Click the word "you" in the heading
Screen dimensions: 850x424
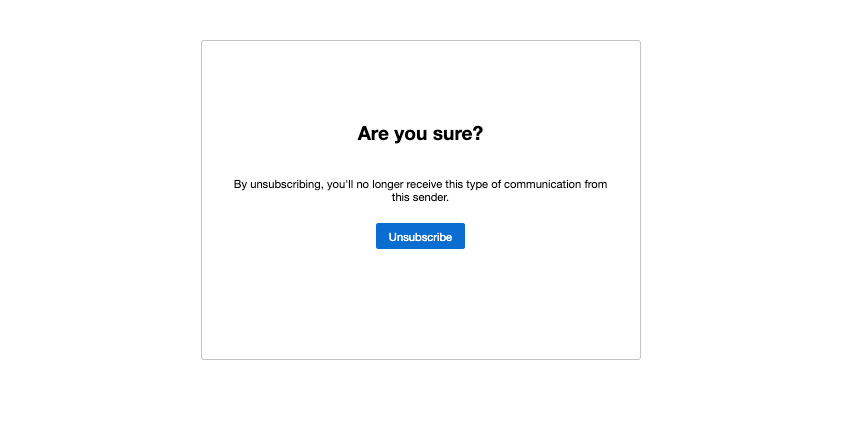(411, 133)
